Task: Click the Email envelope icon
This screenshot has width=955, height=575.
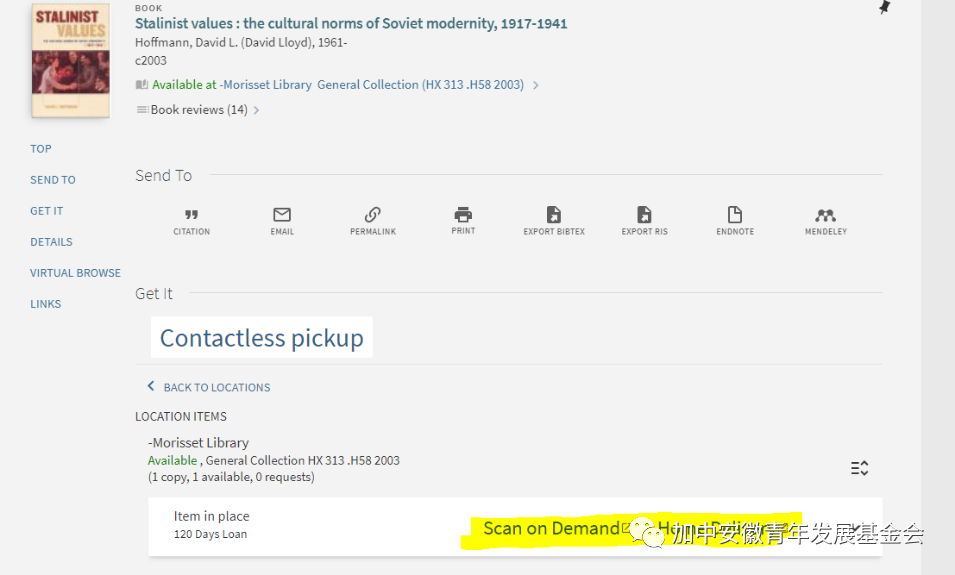Action: tap(282, 215)
